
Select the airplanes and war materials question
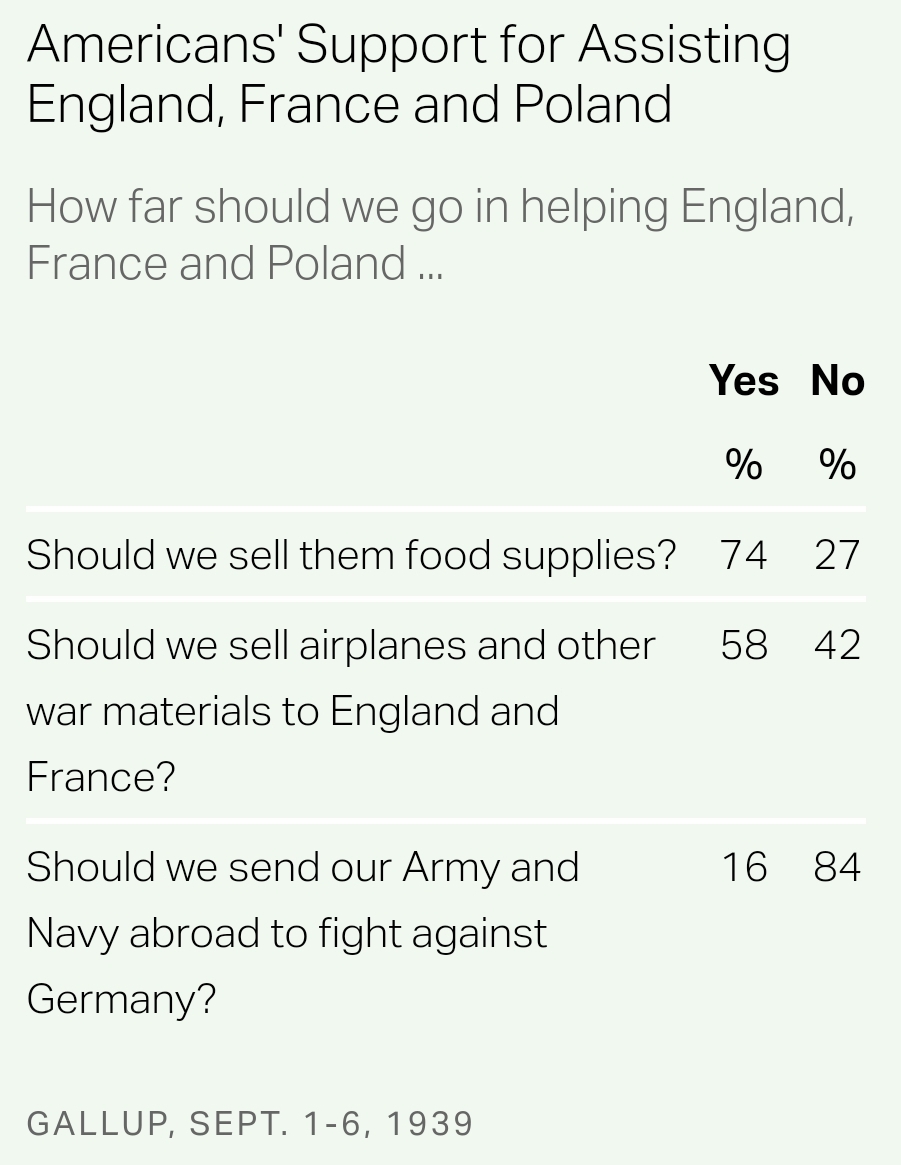tap(340, 710)
